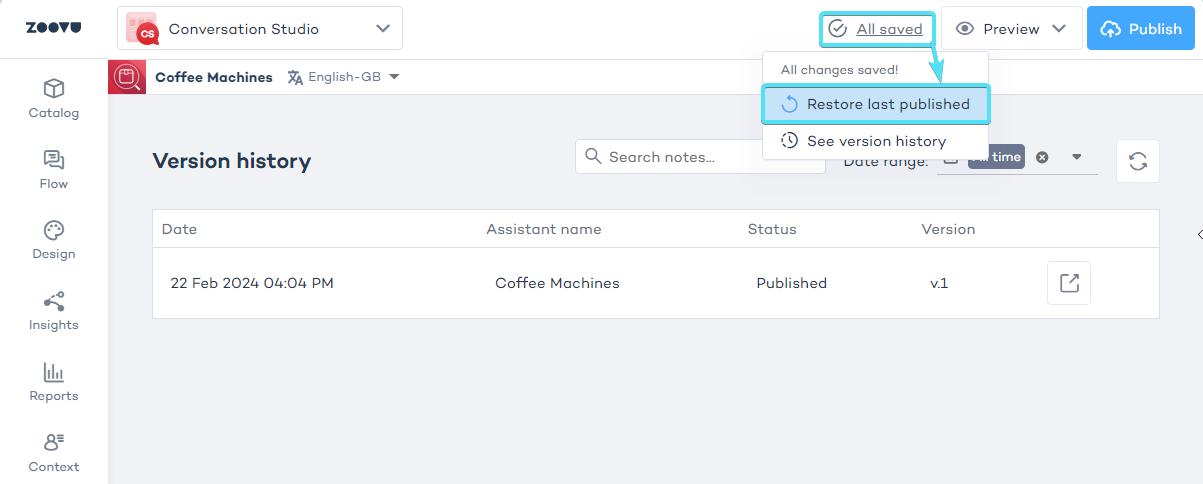Click the Zoovu logo

tap(53, 28)
